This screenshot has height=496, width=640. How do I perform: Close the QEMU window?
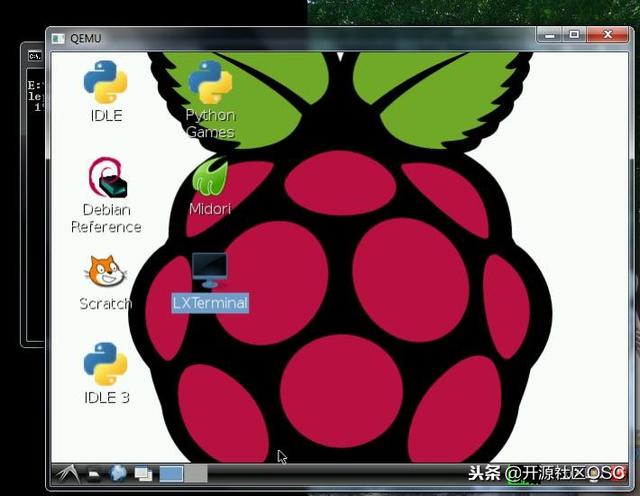608,35
